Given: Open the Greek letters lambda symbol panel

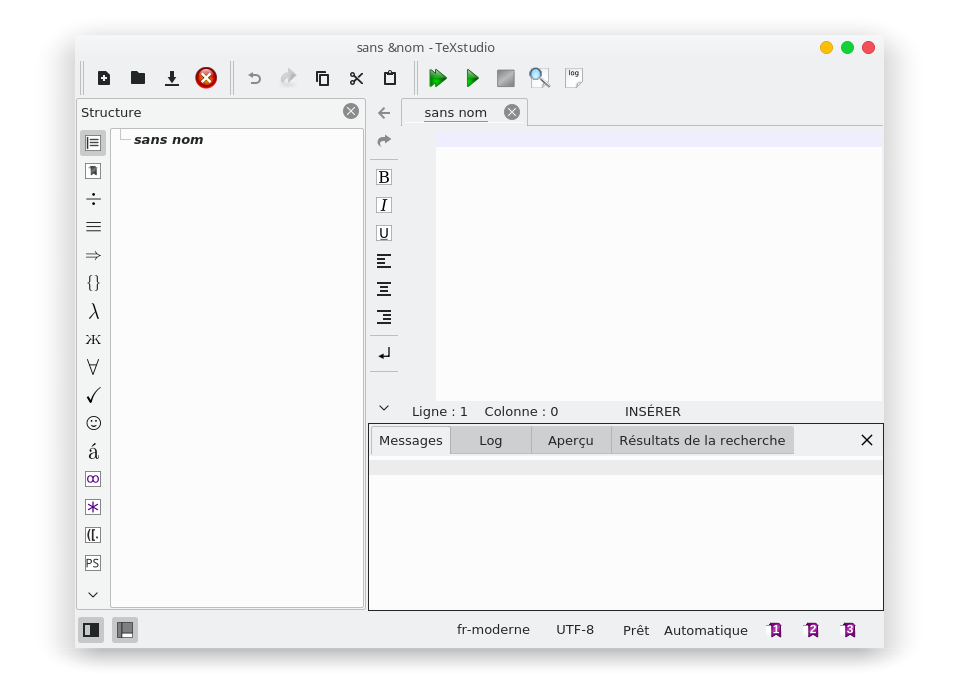Looking at the screenshot, I should (93, 311).
